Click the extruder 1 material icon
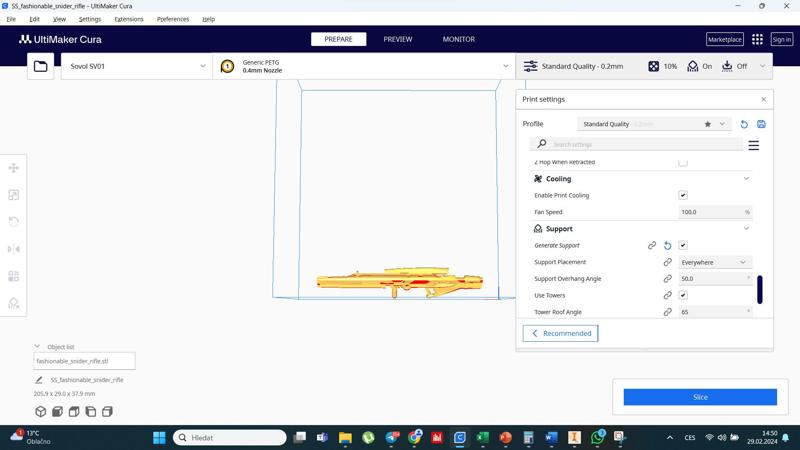 (228, 66)
